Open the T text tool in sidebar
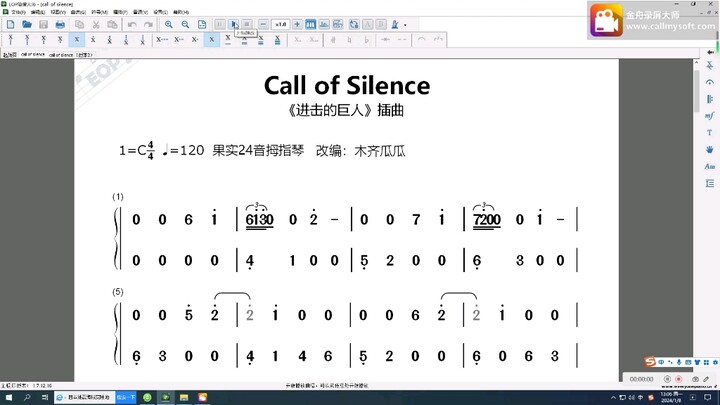720x405 pixels. coord(710,133)
